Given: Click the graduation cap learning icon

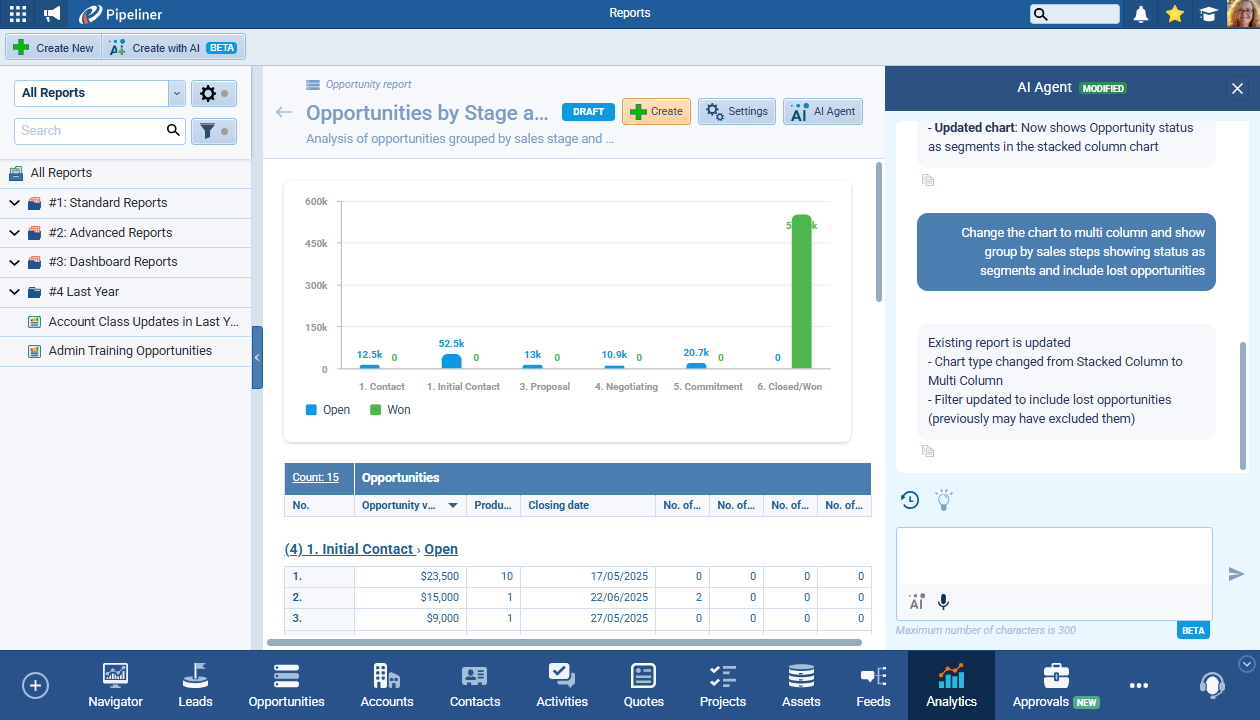Looking at the screenshot, I should pyautogui.click(x=1208, y=14).
